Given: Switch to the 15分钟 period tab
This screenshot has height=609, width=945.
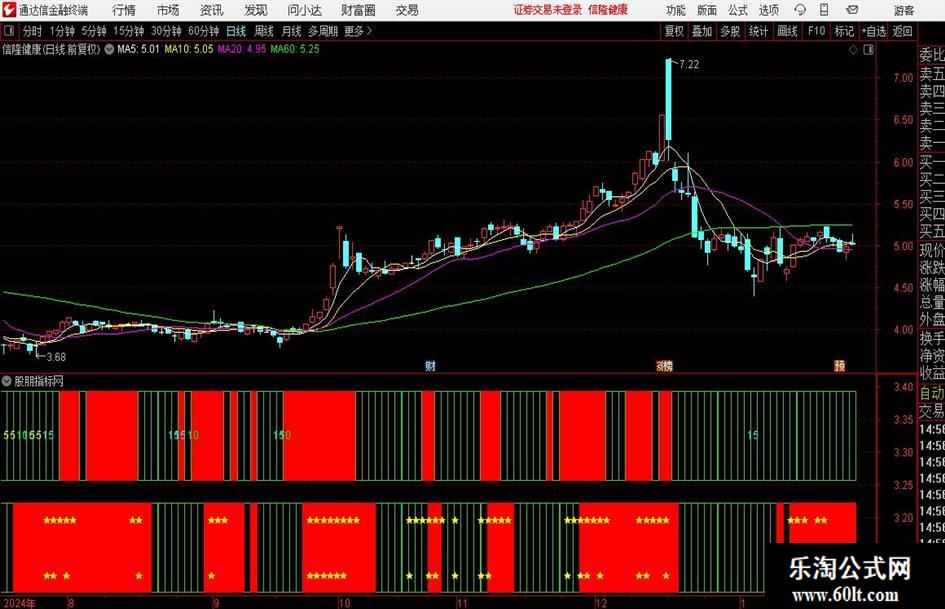Looking at the screenshot, I should pos(128,31).
